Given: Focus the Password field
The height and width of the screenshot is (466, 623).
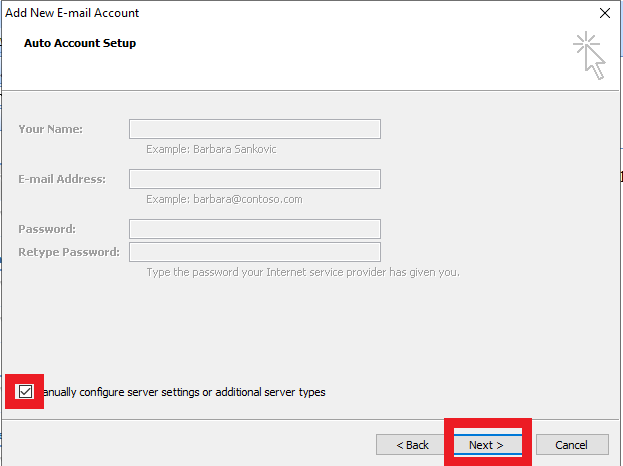Looking at the screenshot, I should pyautogui.click(x=254, y=229).
